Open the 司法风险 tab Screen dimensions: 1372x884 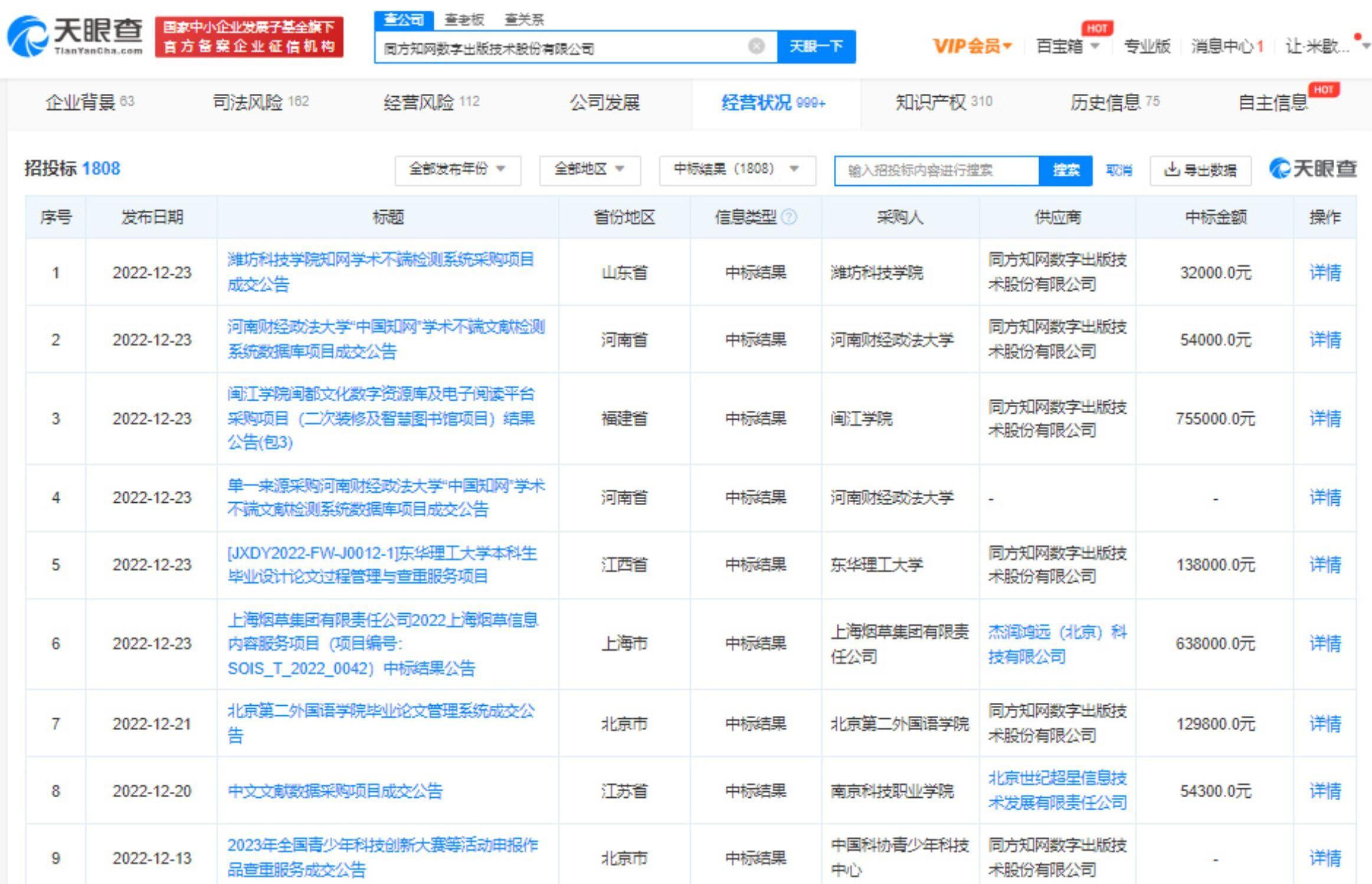260,103
